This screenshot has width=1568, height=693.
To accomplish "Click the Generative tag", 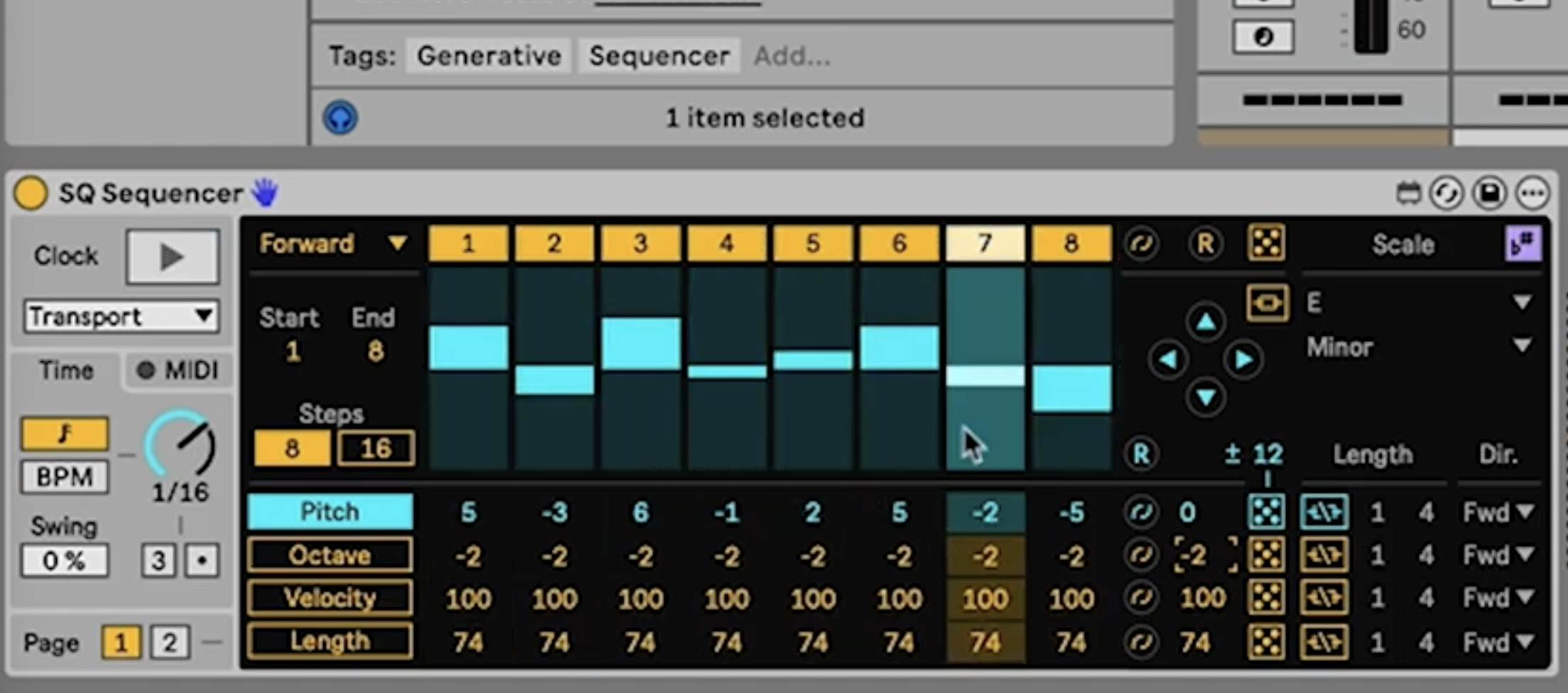I will [487, 55].
